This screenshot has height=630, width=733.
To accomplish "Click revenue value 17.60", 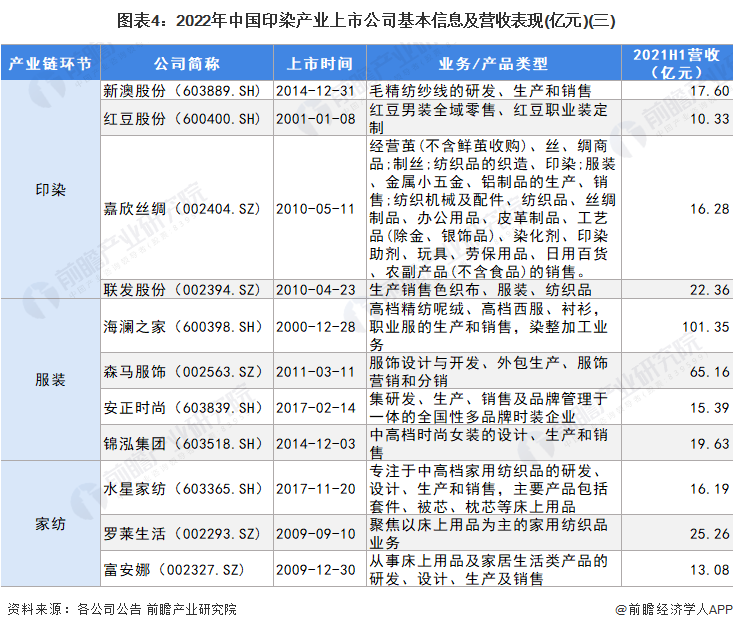I will 710,91.
